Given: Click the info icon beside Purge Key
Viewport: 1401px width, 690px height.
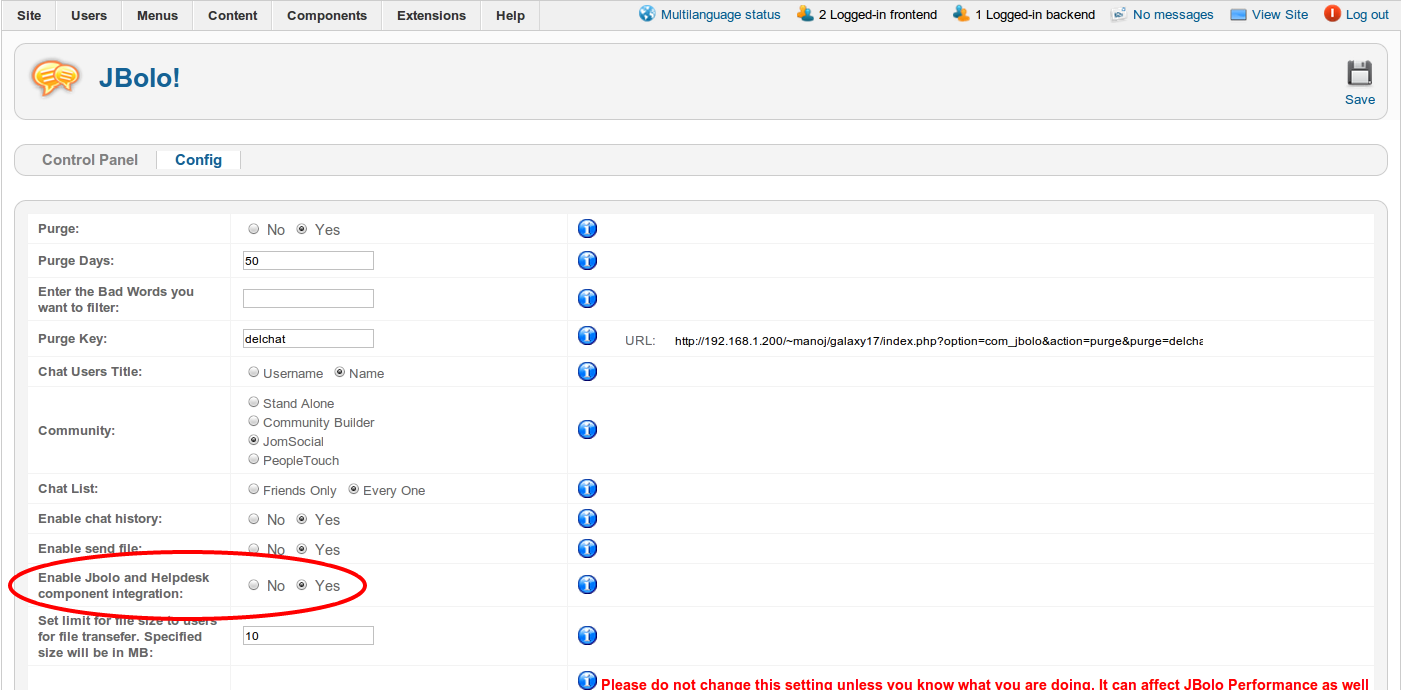Looking at the screenshot, I should click(x=587, y=335).
